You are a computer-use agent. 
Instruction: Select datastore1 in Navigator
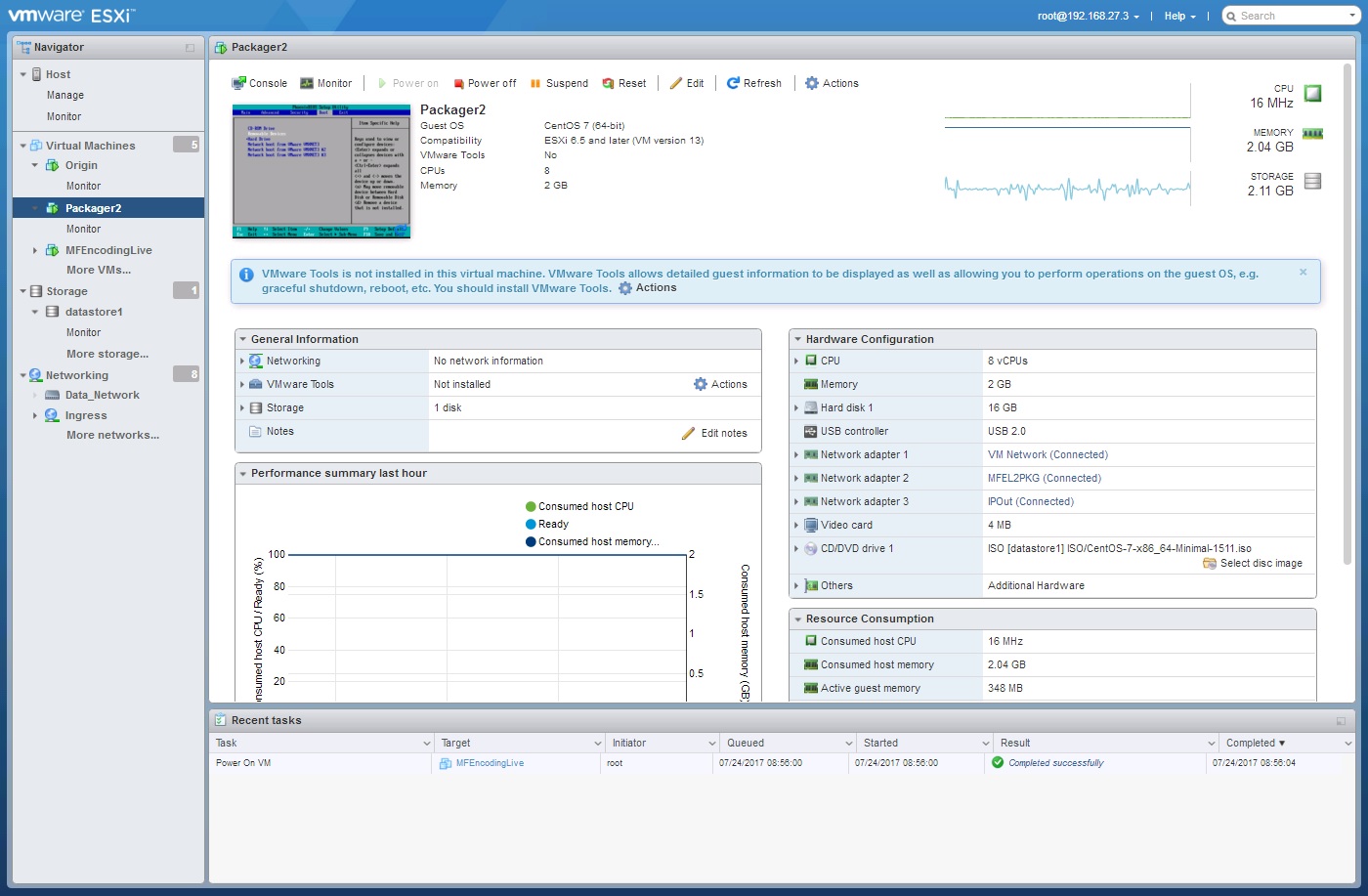point(94,312)
